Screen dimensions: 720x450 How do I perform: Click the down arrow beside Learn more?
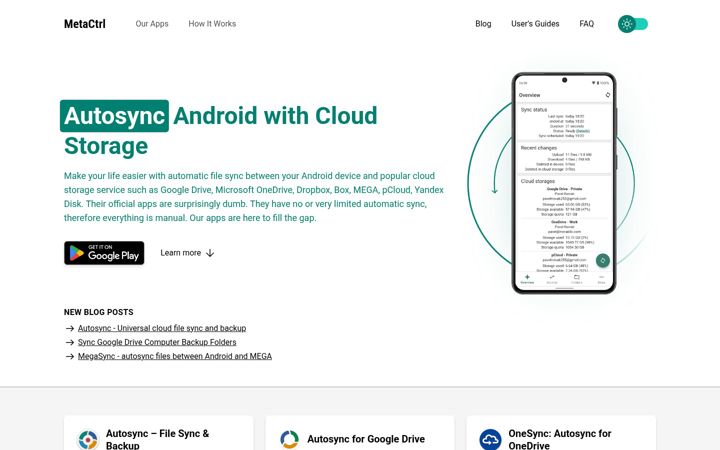pos(210,253)
